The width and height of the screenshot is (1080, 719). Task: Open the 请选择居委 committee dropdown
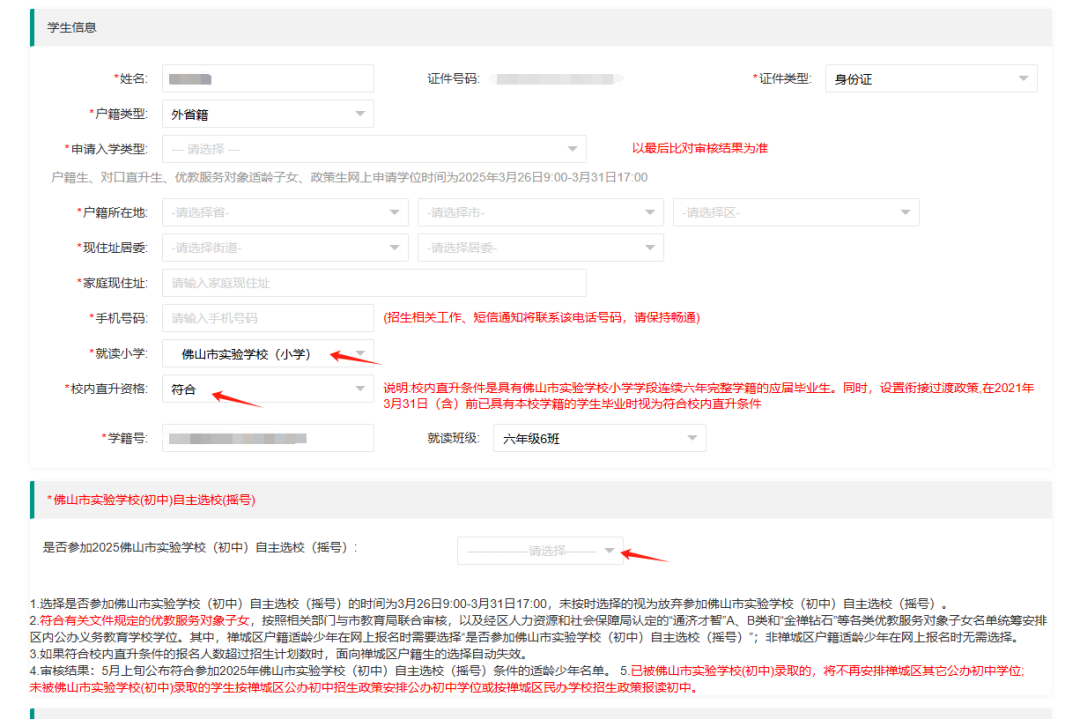tap(540, 247)
